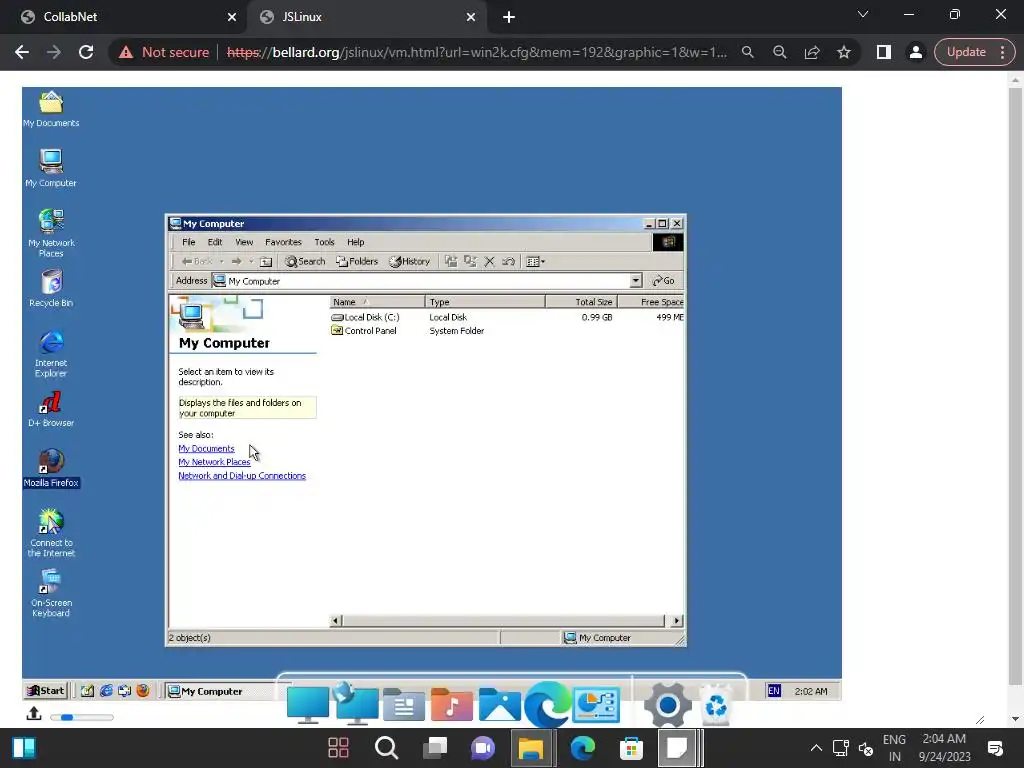Select Control Panel item
Image resolution: width=1024 pixels, height=768 pixels.
point(364,331)
